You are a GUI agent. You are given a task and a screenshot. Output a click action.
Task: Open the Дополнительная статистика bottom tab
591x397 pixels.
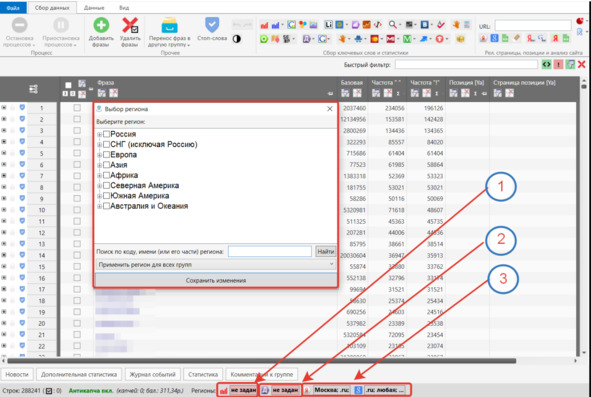pyautogui.click(x=79, y=374)
